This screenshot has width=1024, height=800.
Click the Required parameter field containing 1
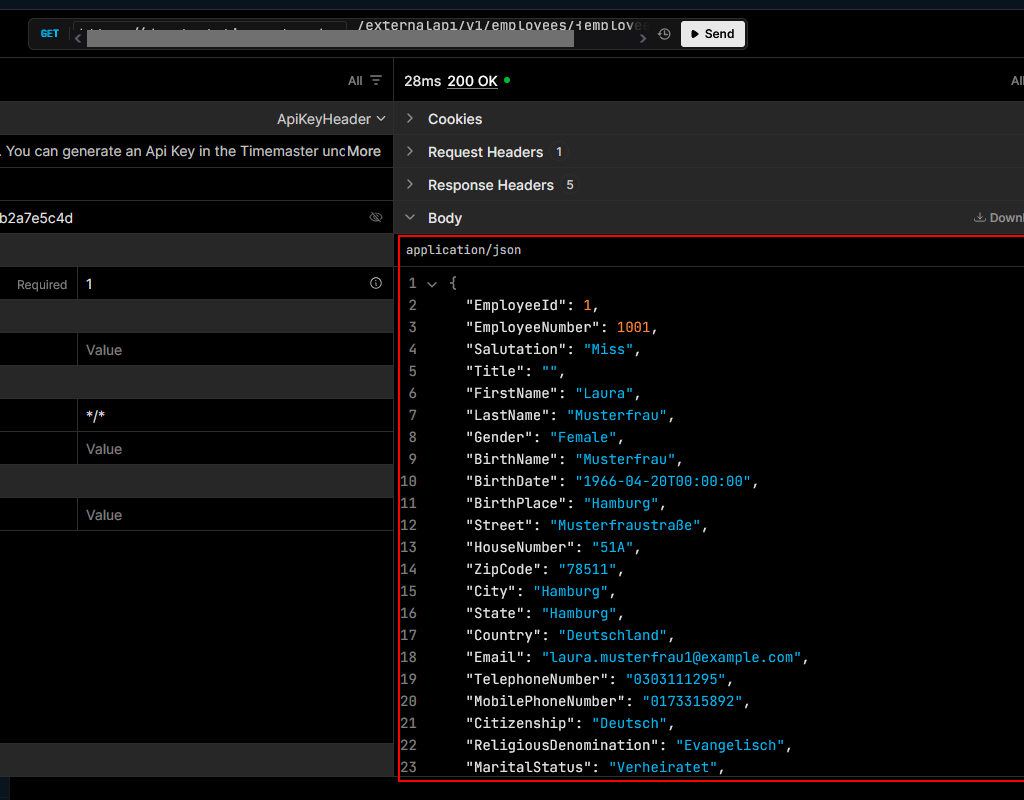(x=220, y=284)
